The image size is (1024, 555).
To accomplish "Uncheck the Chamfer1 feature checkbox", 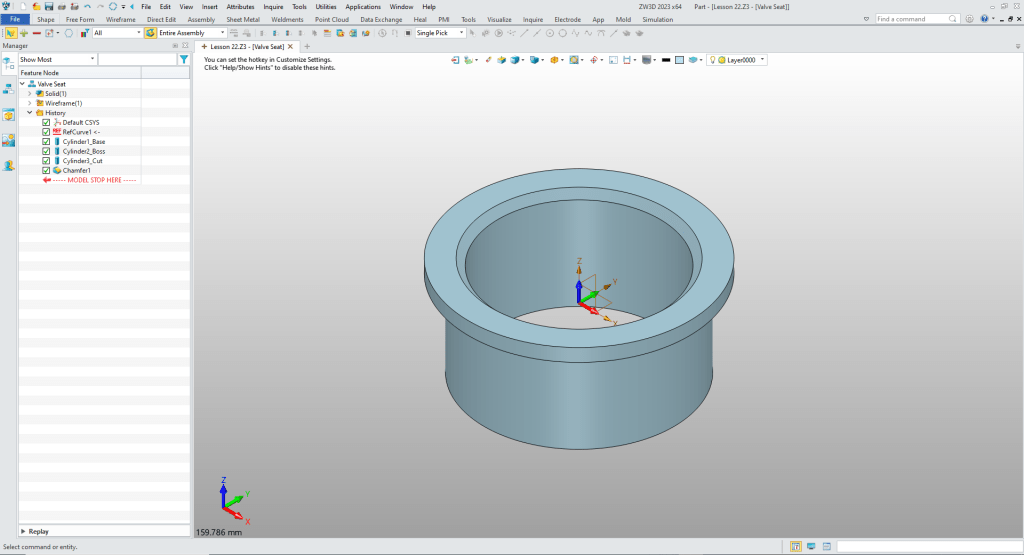I will pos(46,170).
